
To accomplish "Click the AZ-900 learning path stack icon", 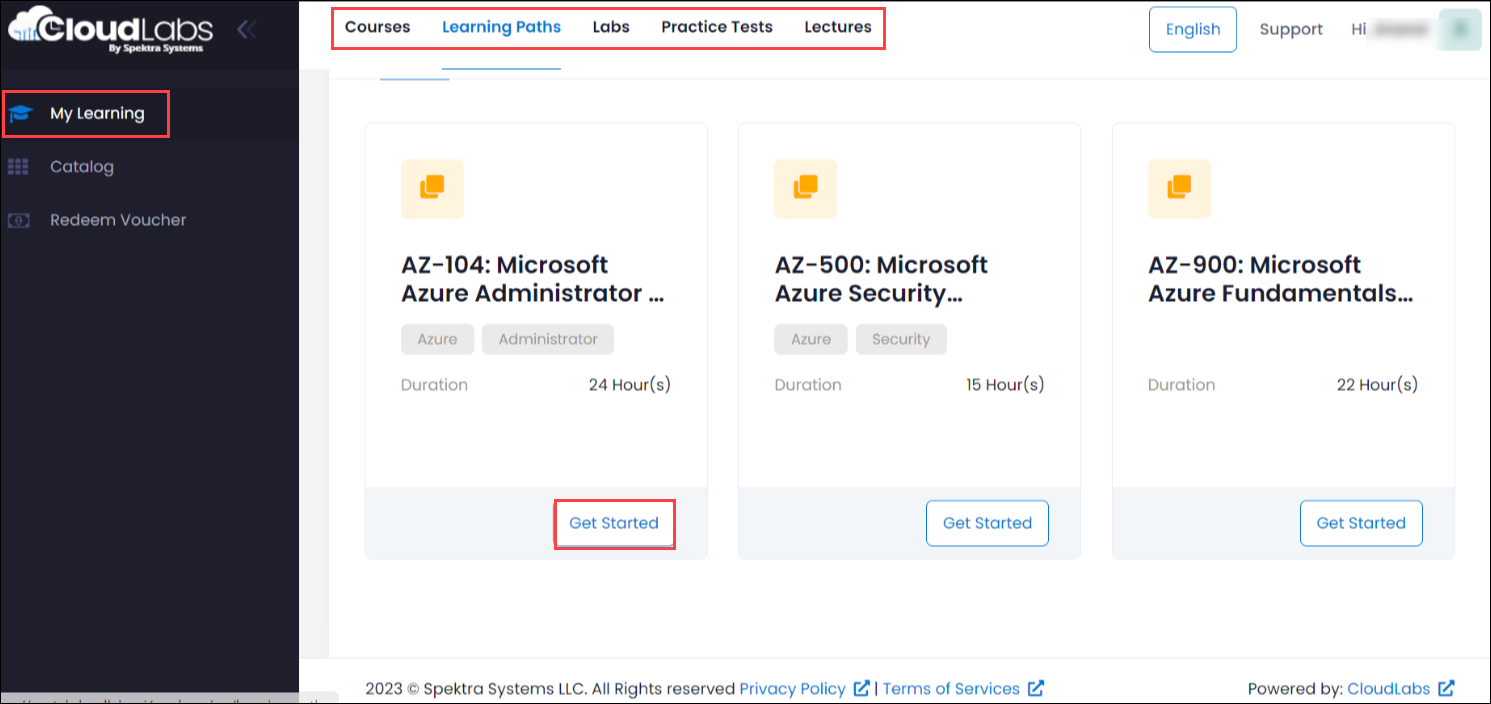I will tap(1180, 188).
